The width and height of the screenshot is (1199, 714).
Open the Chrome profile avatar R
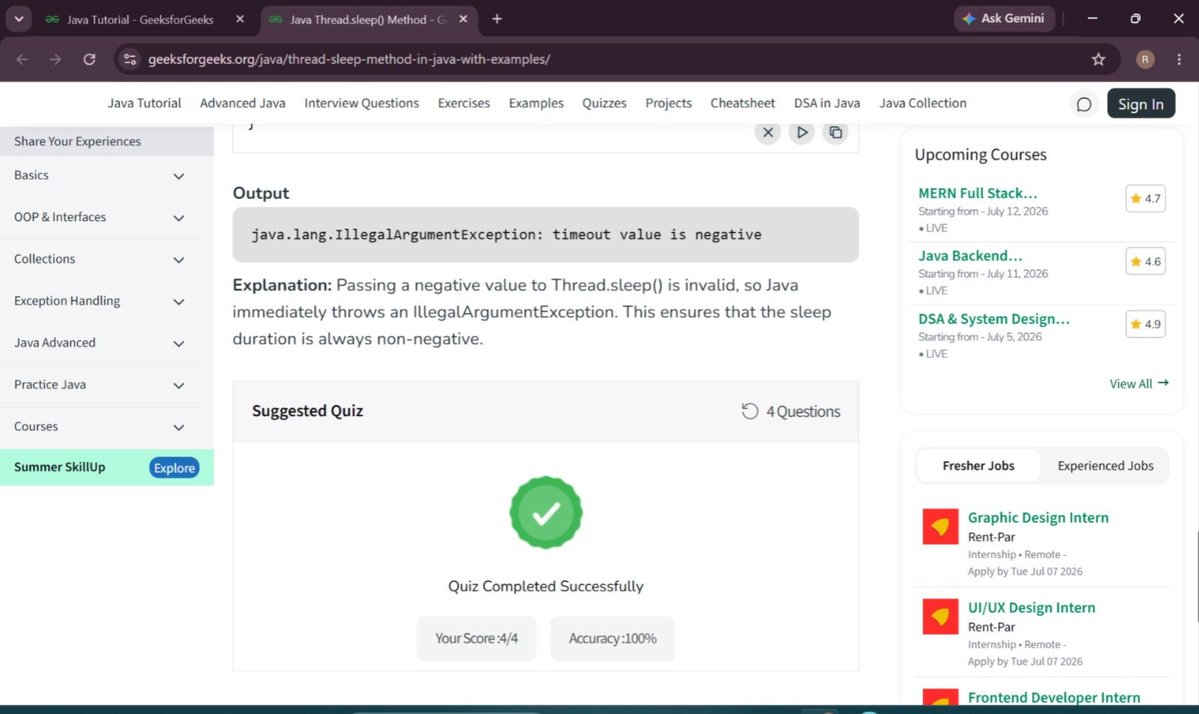tap(1145, 59)
